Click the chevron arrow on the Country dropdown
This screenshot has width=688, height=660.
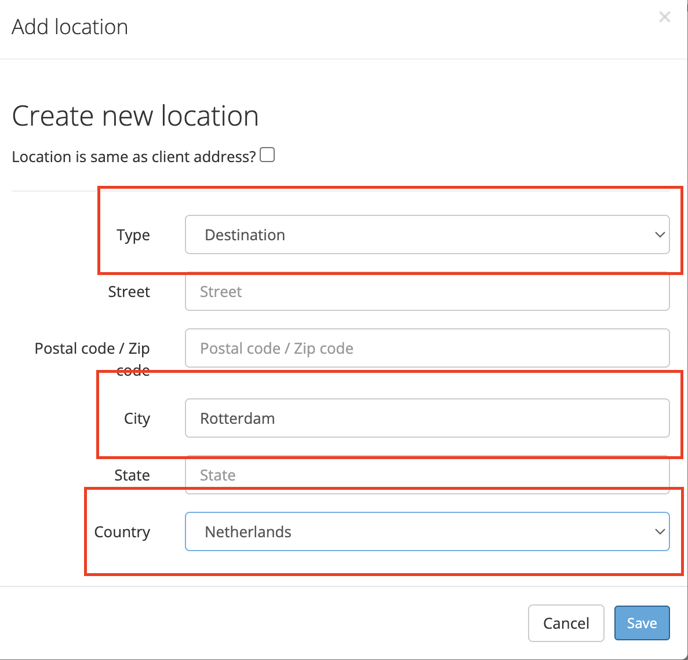coord(659,531)
